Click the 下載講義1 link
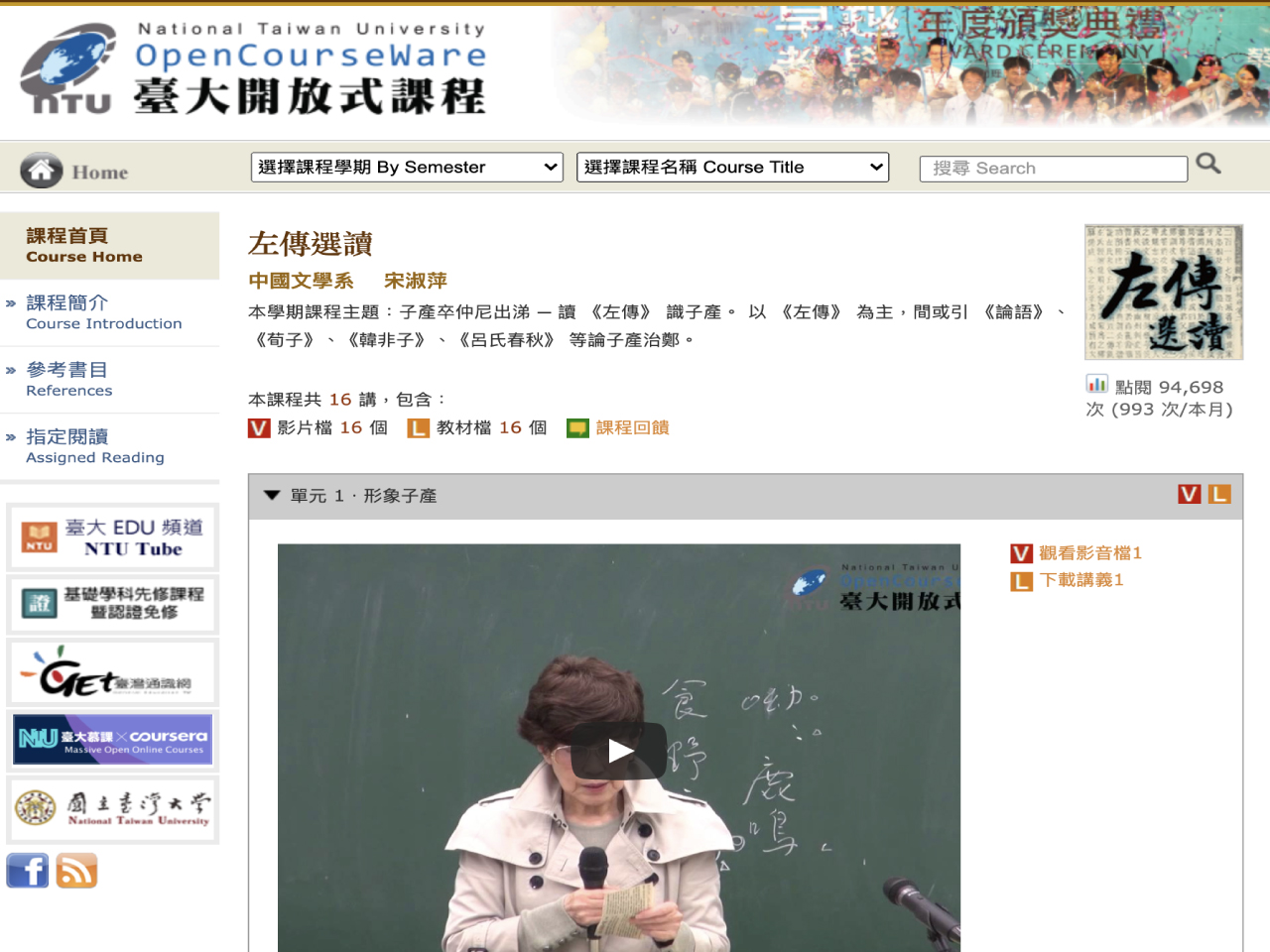 1081,580
